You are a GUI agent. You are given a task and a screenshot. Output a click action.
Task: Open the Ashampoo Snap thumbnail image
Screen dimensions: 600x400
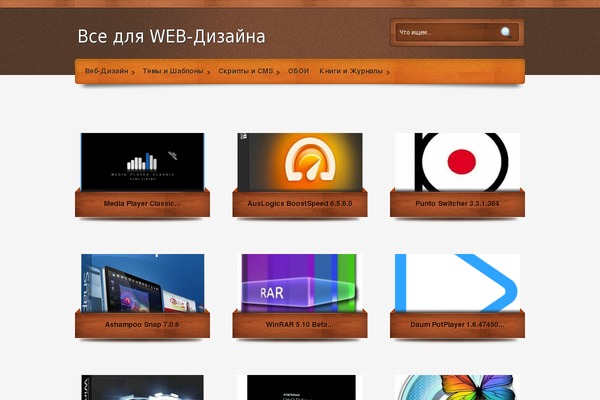coord(142,283)
